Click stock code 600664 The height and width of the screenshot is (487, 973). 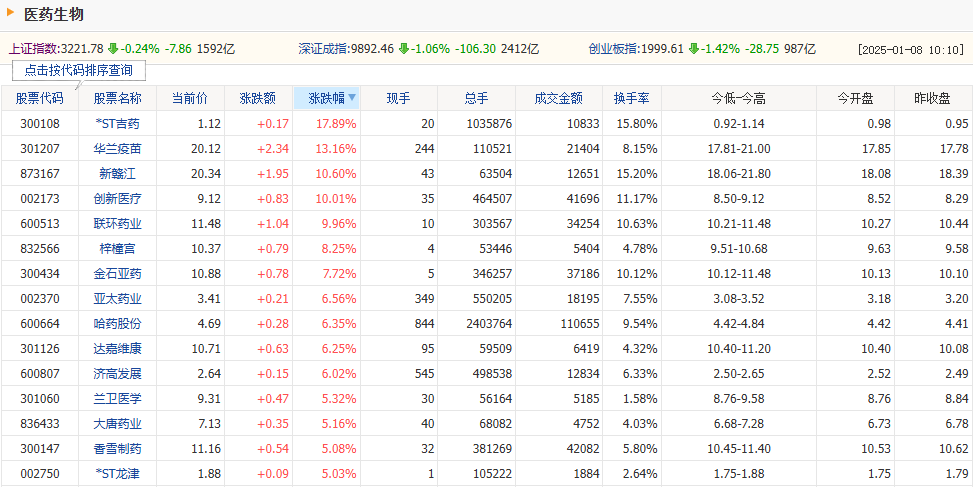pyautogui.click(x=40, y=324)
